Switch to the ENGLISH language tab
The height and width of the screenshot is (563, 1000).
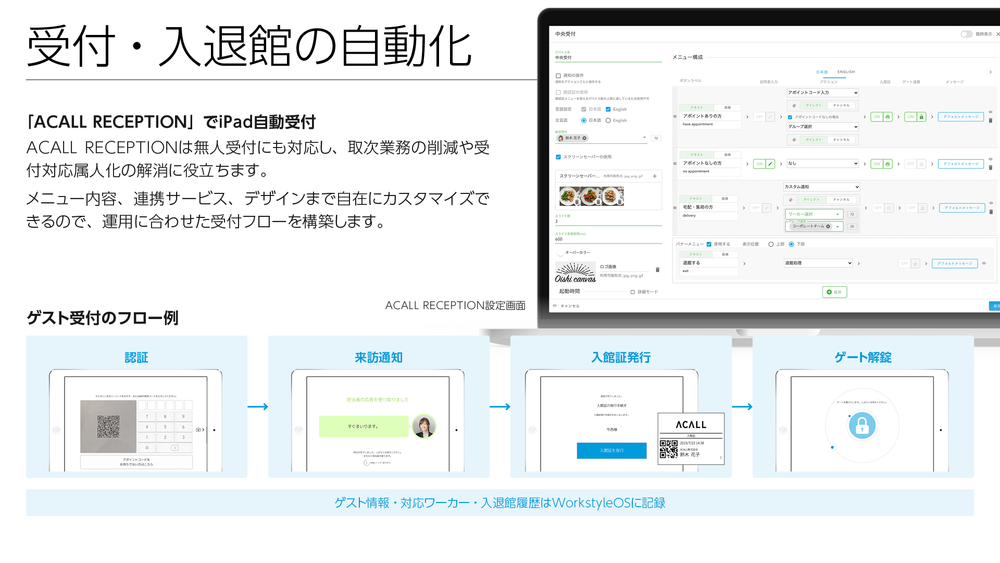(846, 72)
